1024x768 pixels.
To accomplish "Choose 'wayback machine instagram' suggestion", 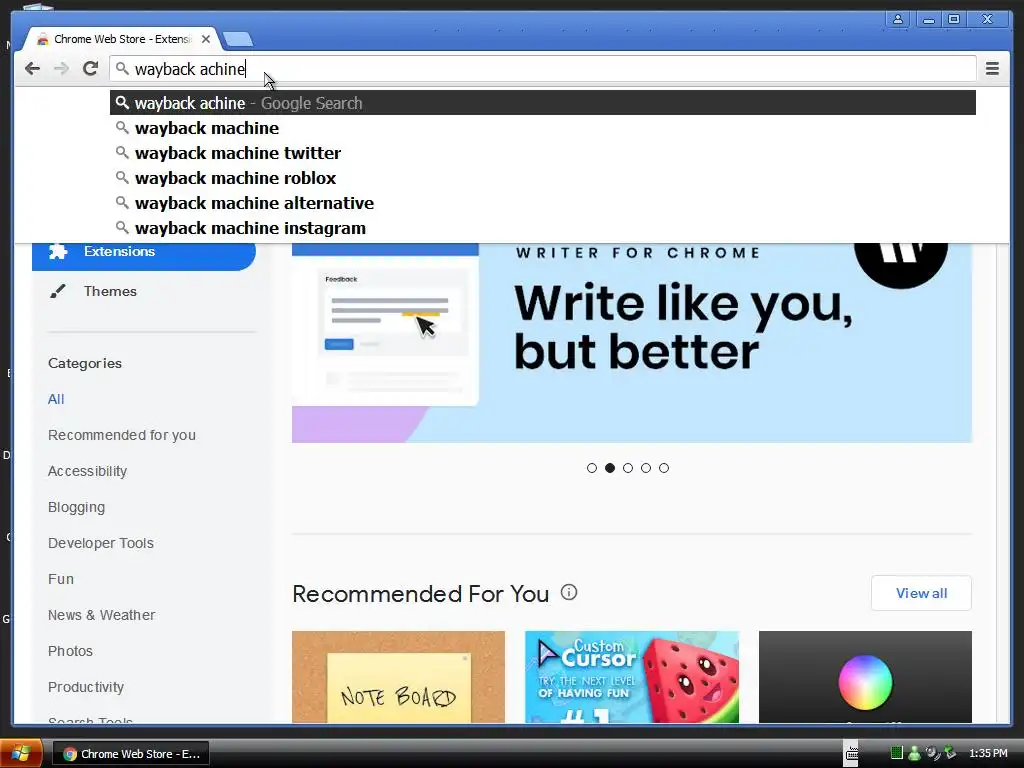I will click(543, 228).
